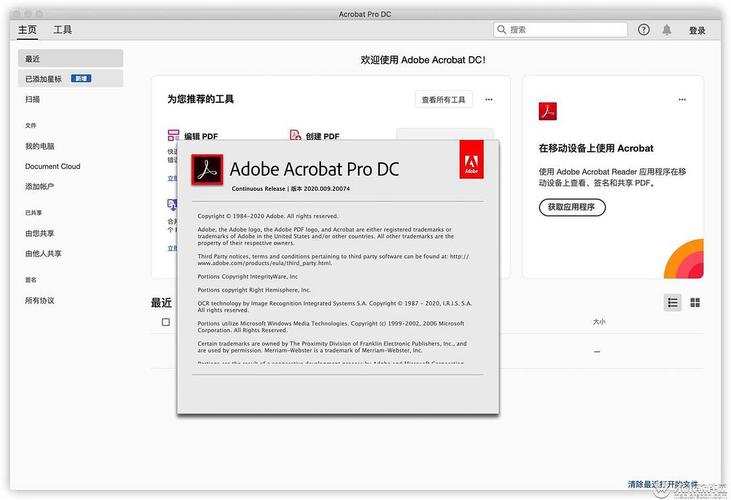Open 由您共享 in the sidebar
731x500 pixels.
[40, 233]
